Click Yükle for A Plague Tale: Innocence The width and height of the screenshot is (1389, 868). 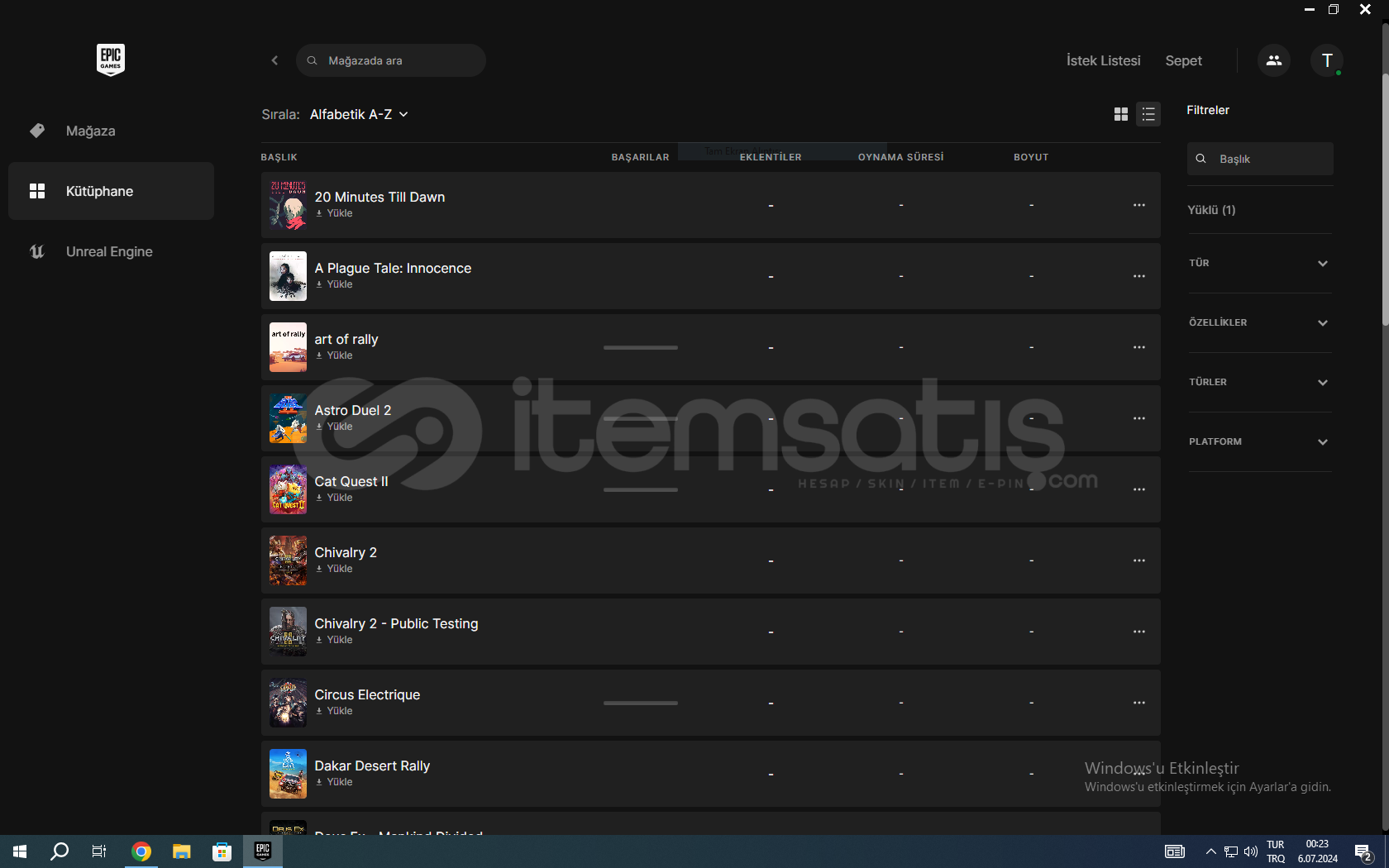coord(334,284)
